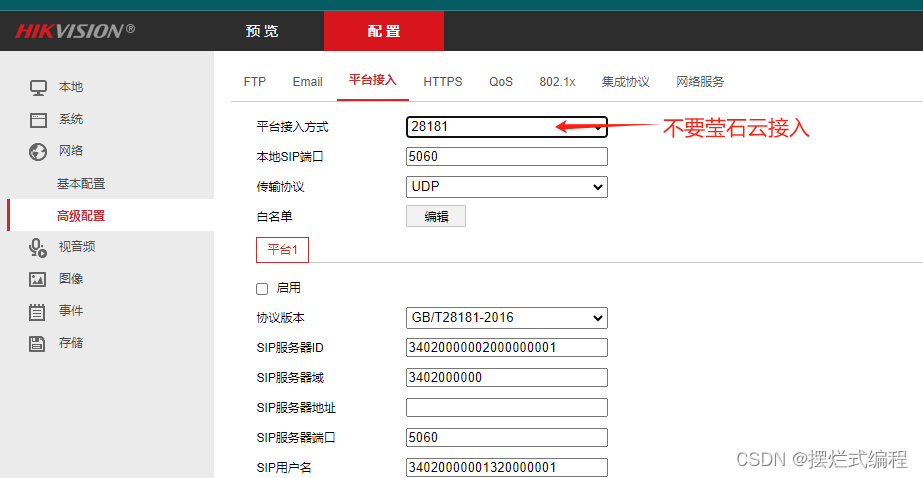The image size is (923, 478).
Task: Select the 视音频 sidebar label
Action: pos(77,247)
